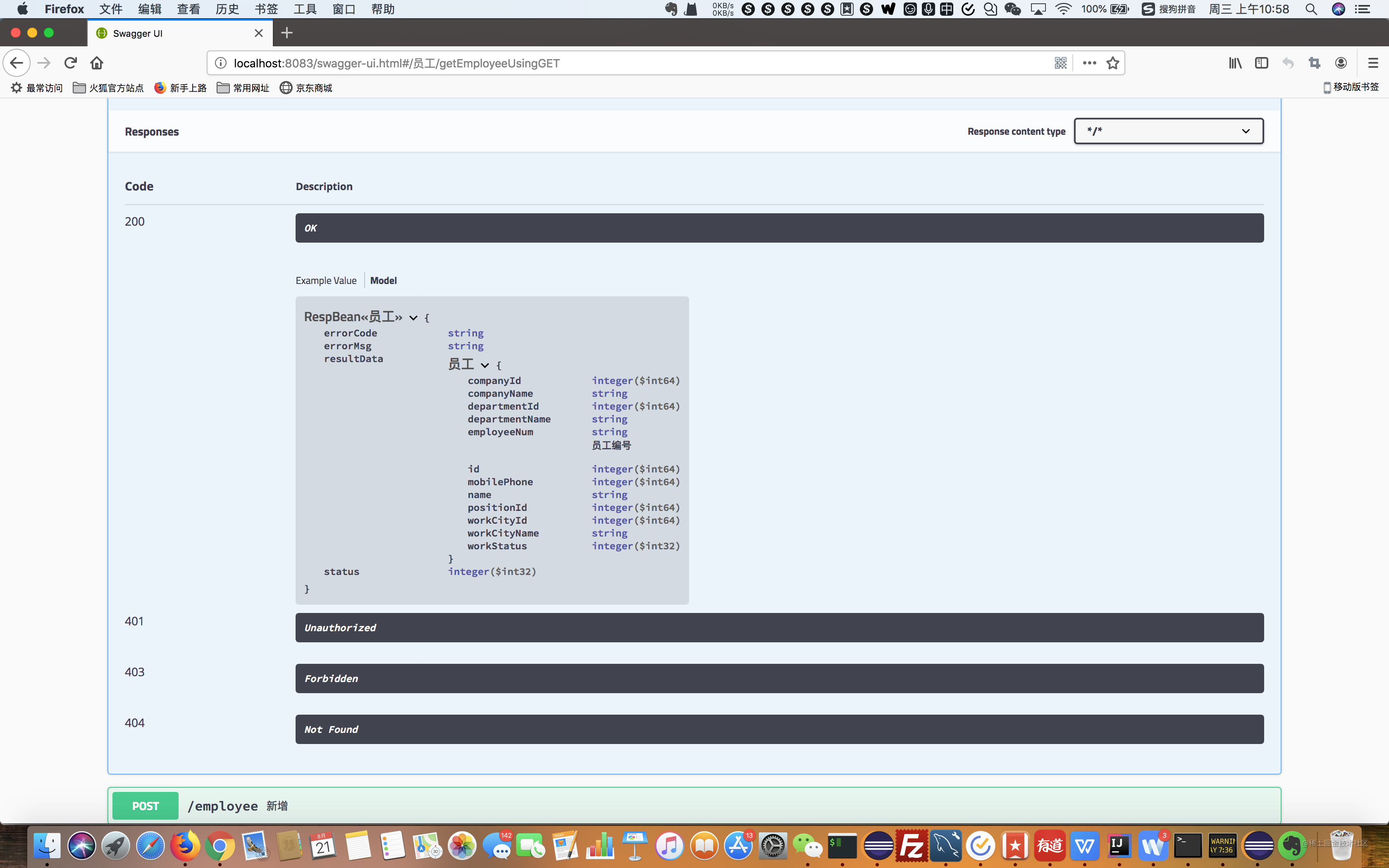Click the QR code icon in address bar
Screen dimensions: 1389x868
click(x=1060, y=63)
